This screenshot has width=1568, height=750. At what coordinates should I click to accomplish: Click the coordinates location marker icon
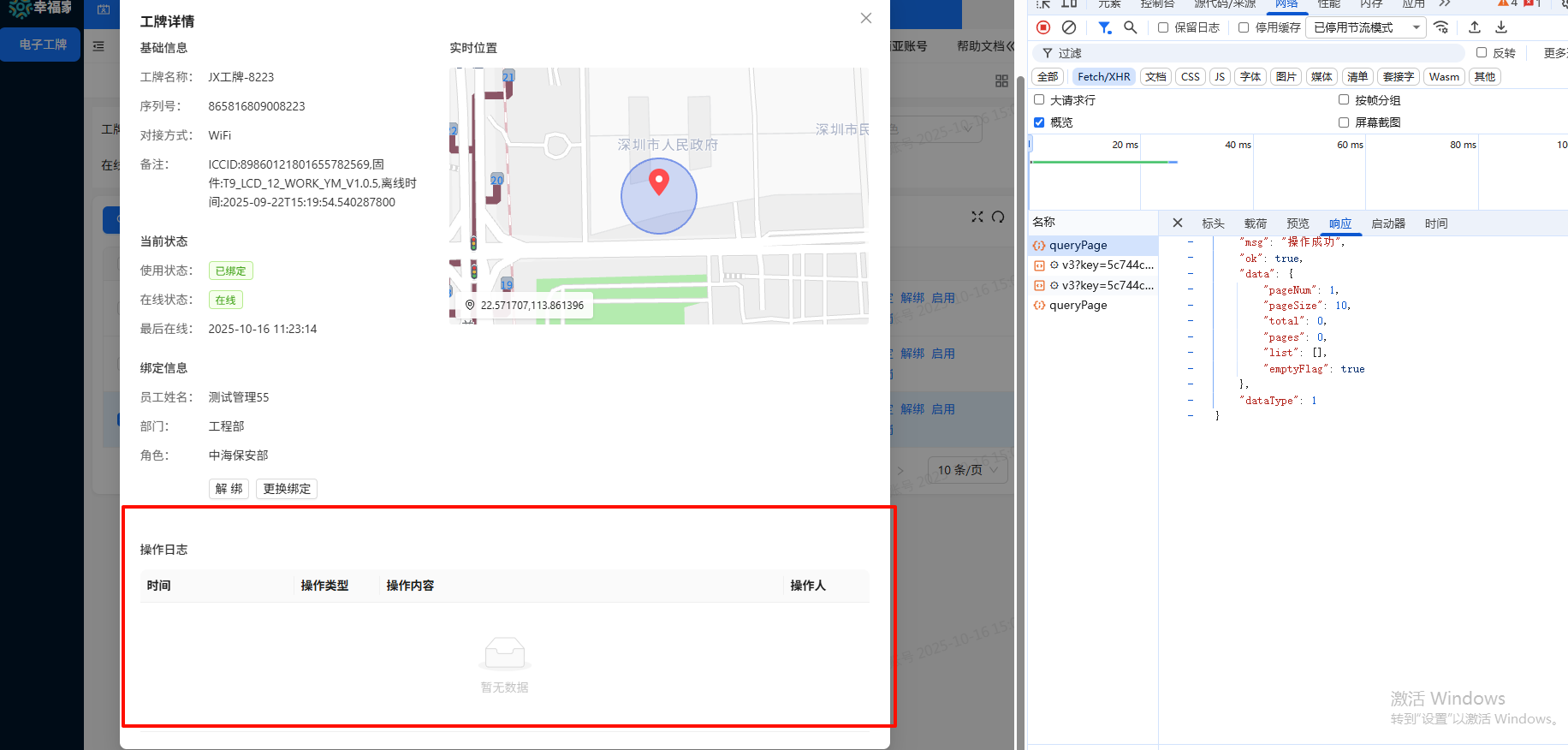pos(470,305)
